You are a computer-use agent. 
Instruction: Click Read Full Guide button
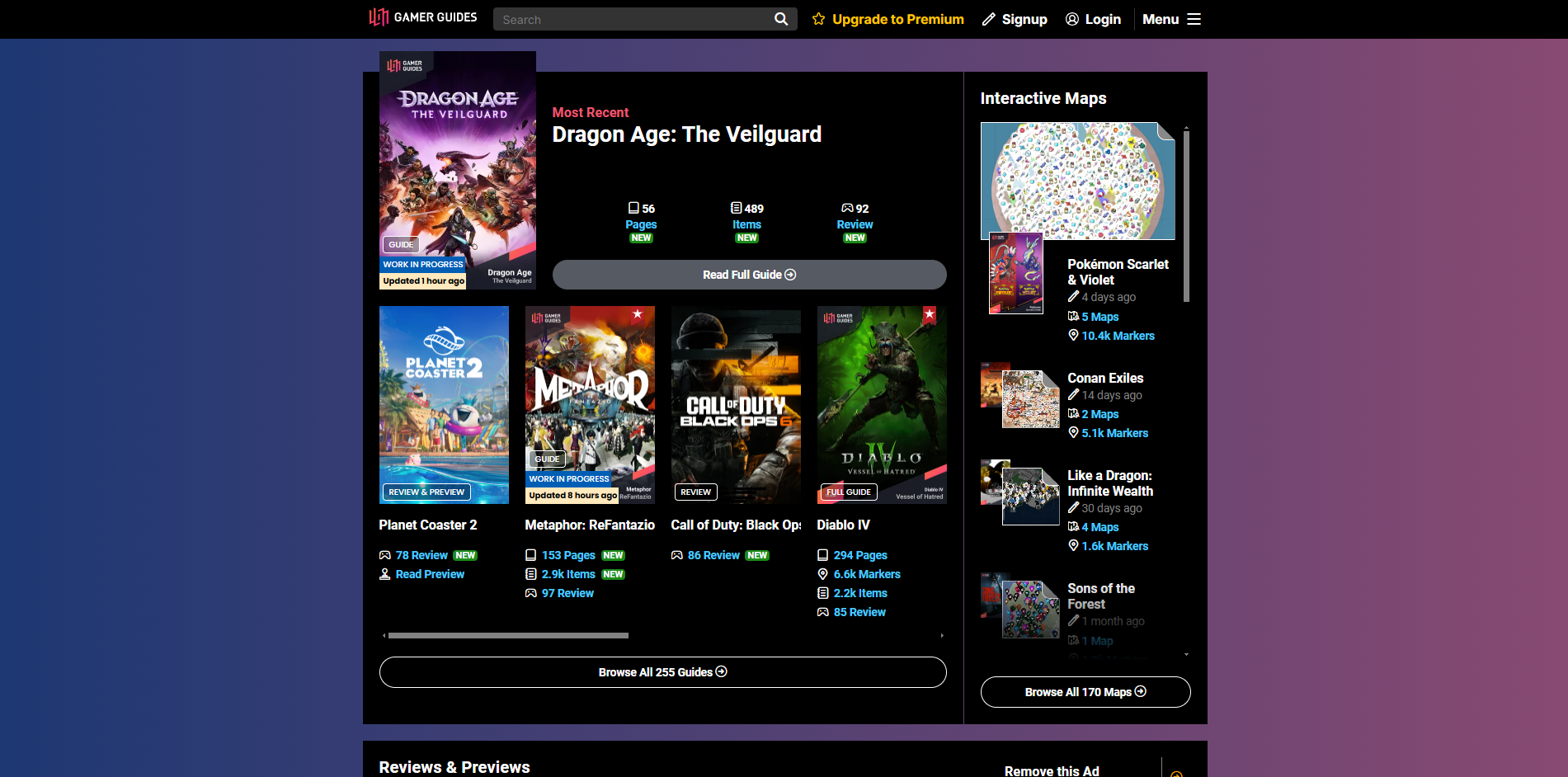click(749, 275)
